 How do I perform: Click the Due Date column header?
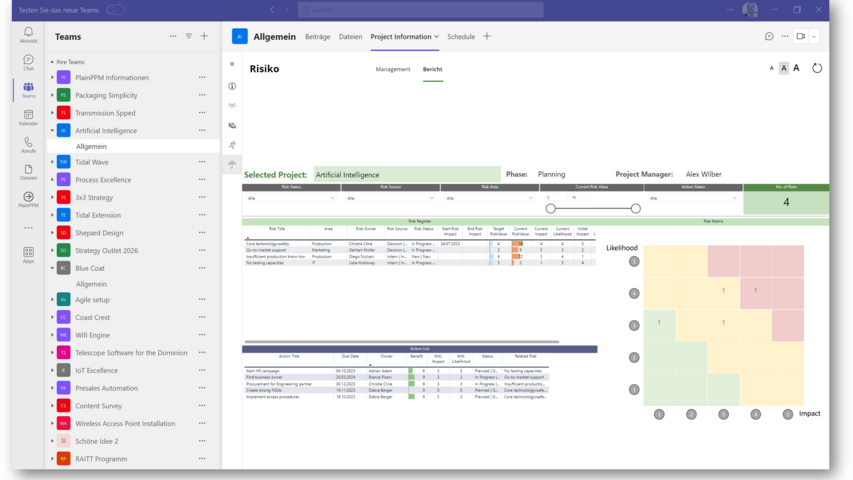click(x=348, y=356)
